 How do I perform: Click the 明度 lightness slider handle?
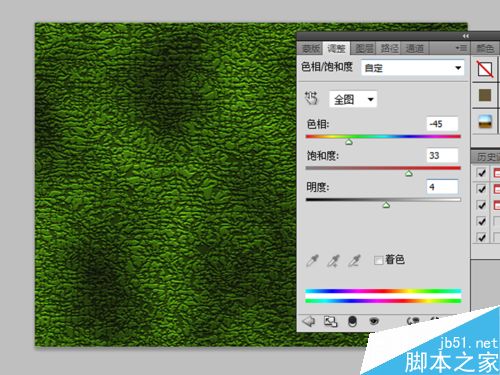(x=386, y=205)
